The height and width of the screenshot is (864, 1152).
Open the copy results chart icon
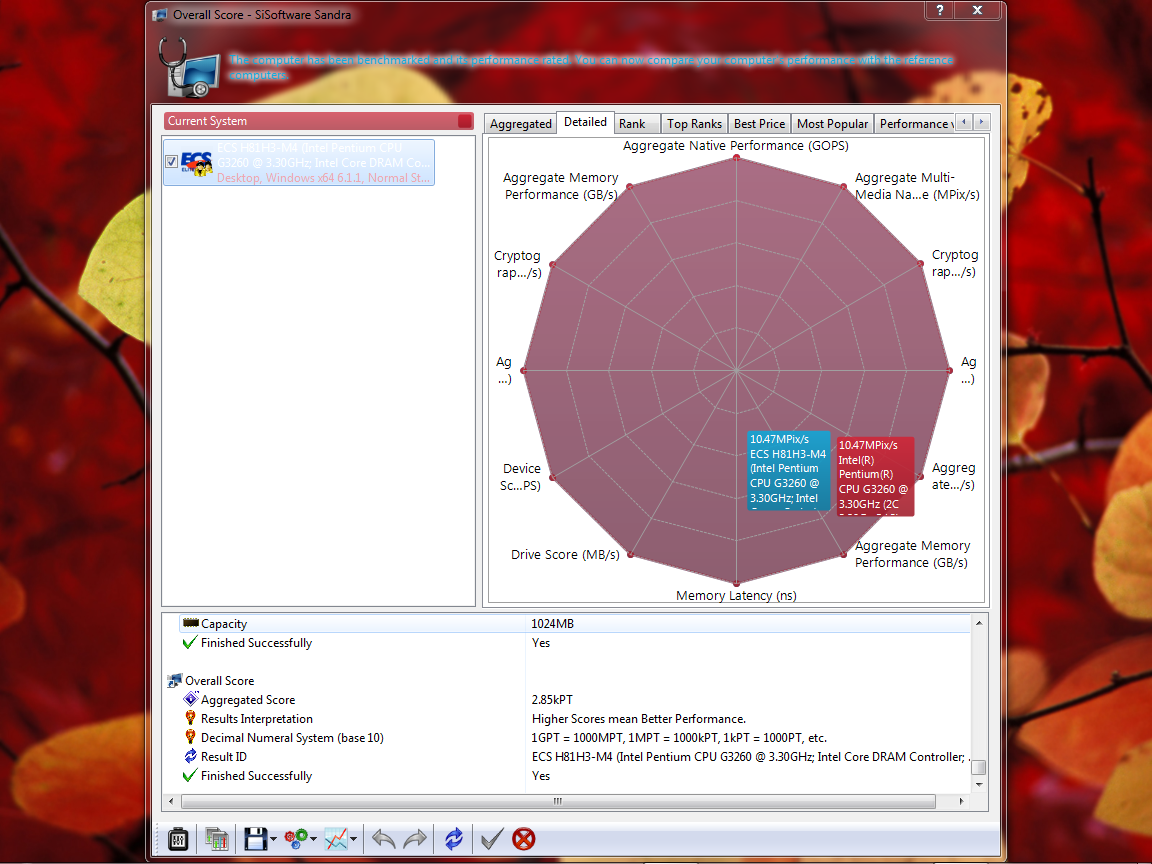pyautogui.click(x=217, y=838)
